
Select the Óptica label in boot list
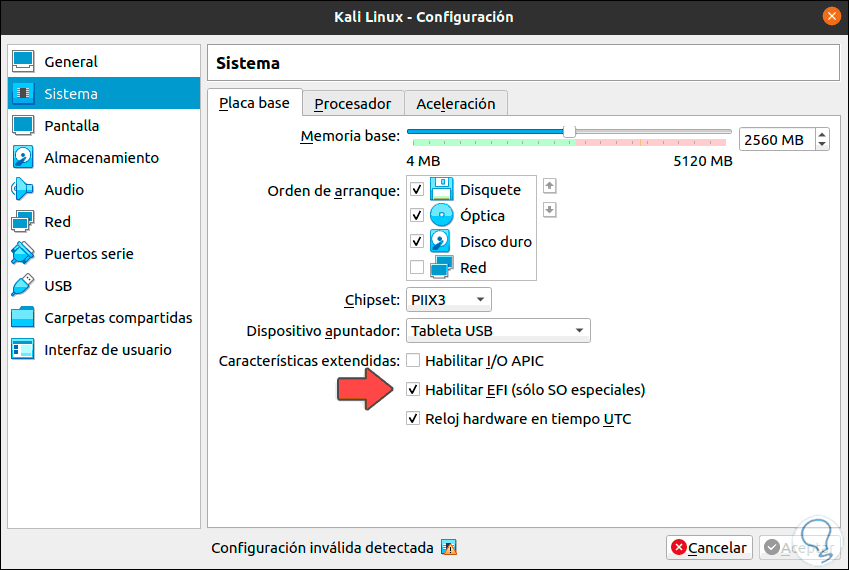tap(482, 215)
